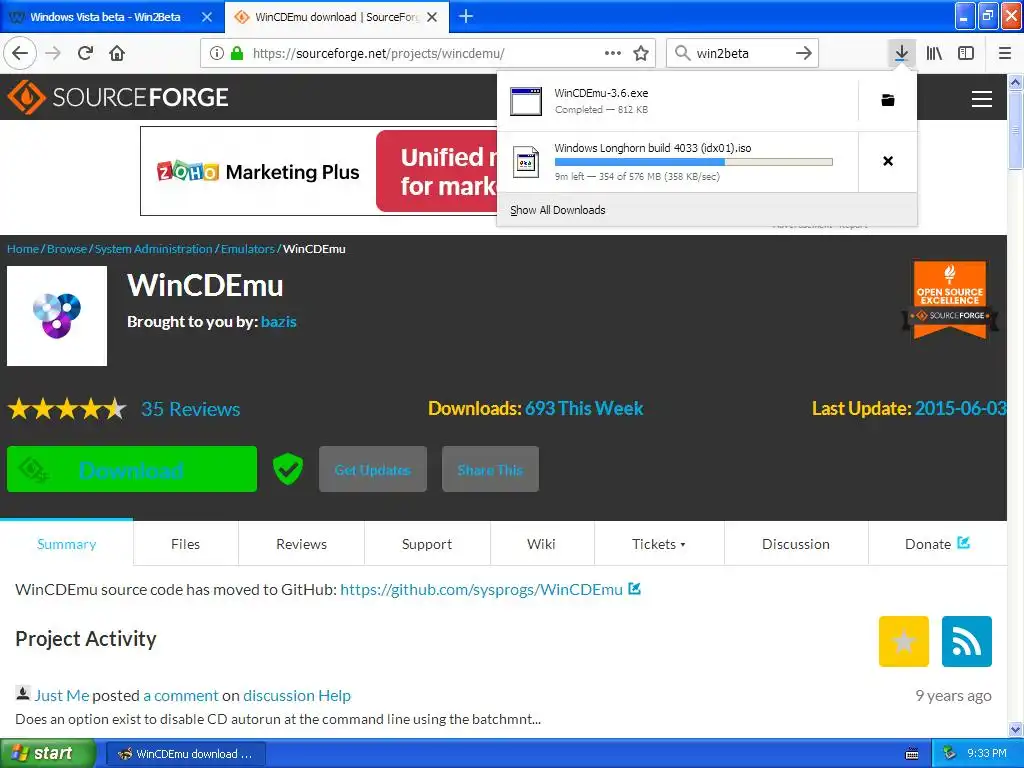This screenshot has width=1024, height=768.
Task: Open the Emulators breadcrumb link
Action: click(248, 249)
